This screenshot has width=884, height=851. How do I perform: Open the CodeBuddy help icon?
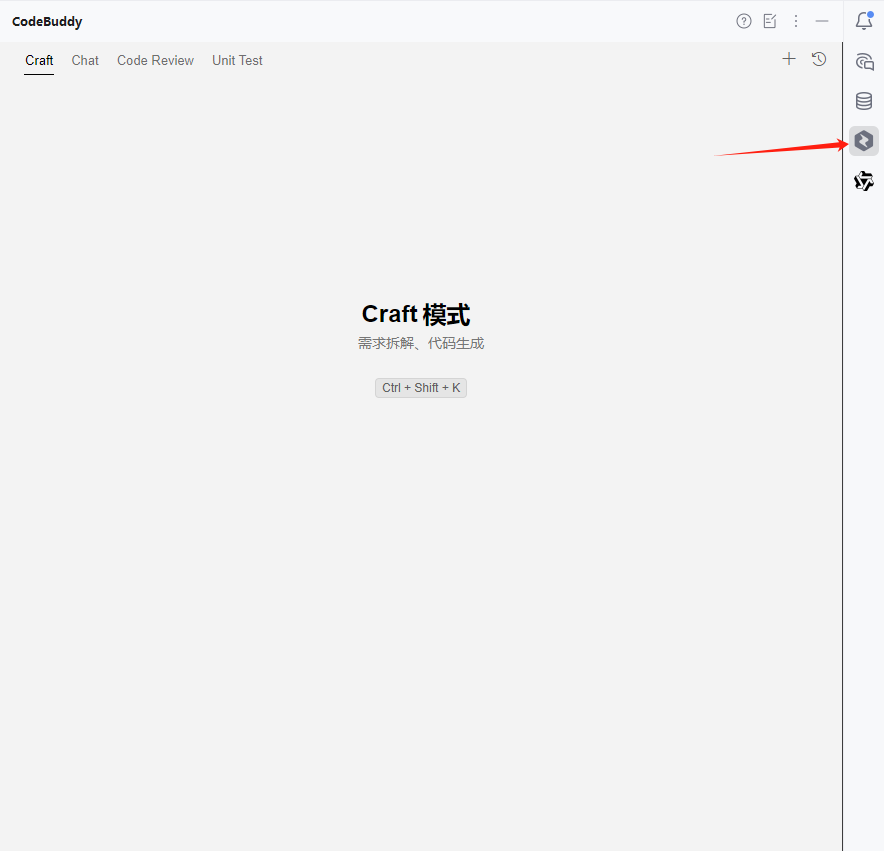click(744, 21)
